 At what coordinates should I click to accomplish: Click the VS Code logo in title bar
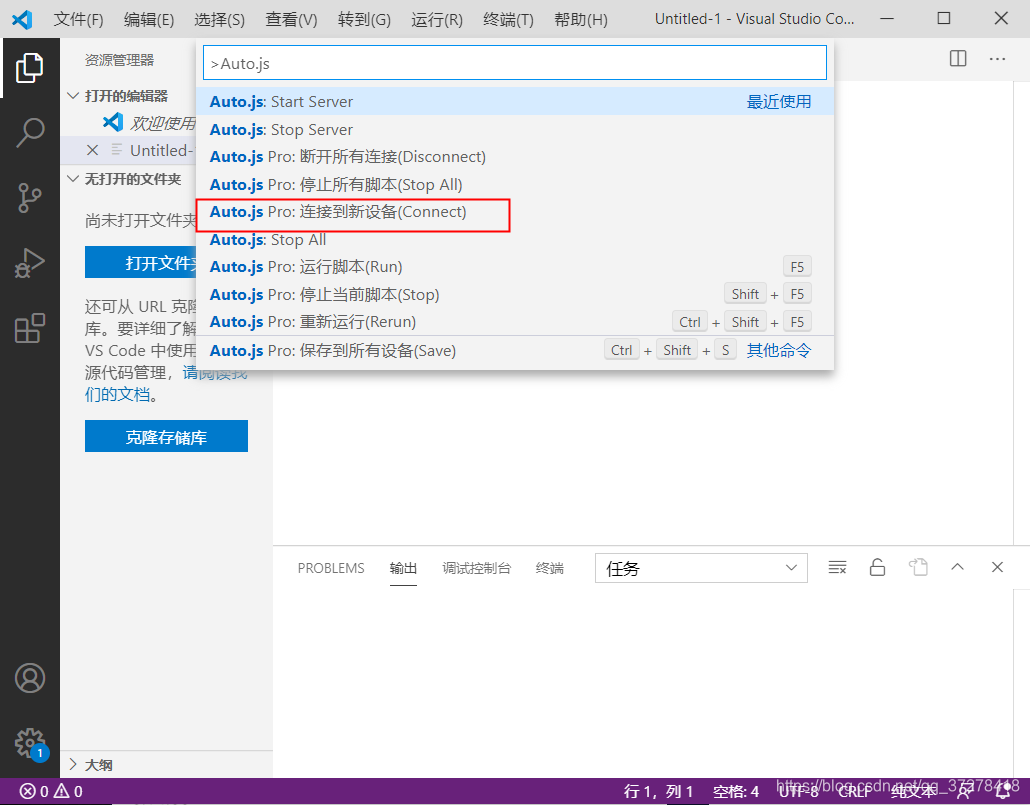(x=22, y=19)
